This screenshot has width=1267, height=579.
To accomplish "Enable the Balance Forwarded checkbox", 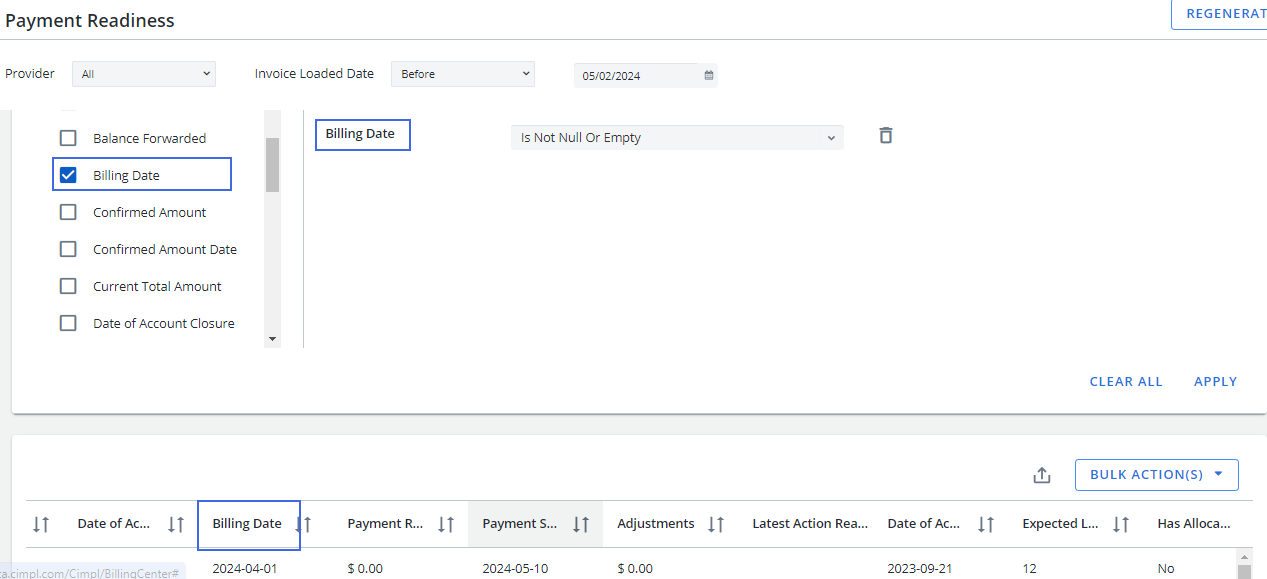I will point(68,138).
